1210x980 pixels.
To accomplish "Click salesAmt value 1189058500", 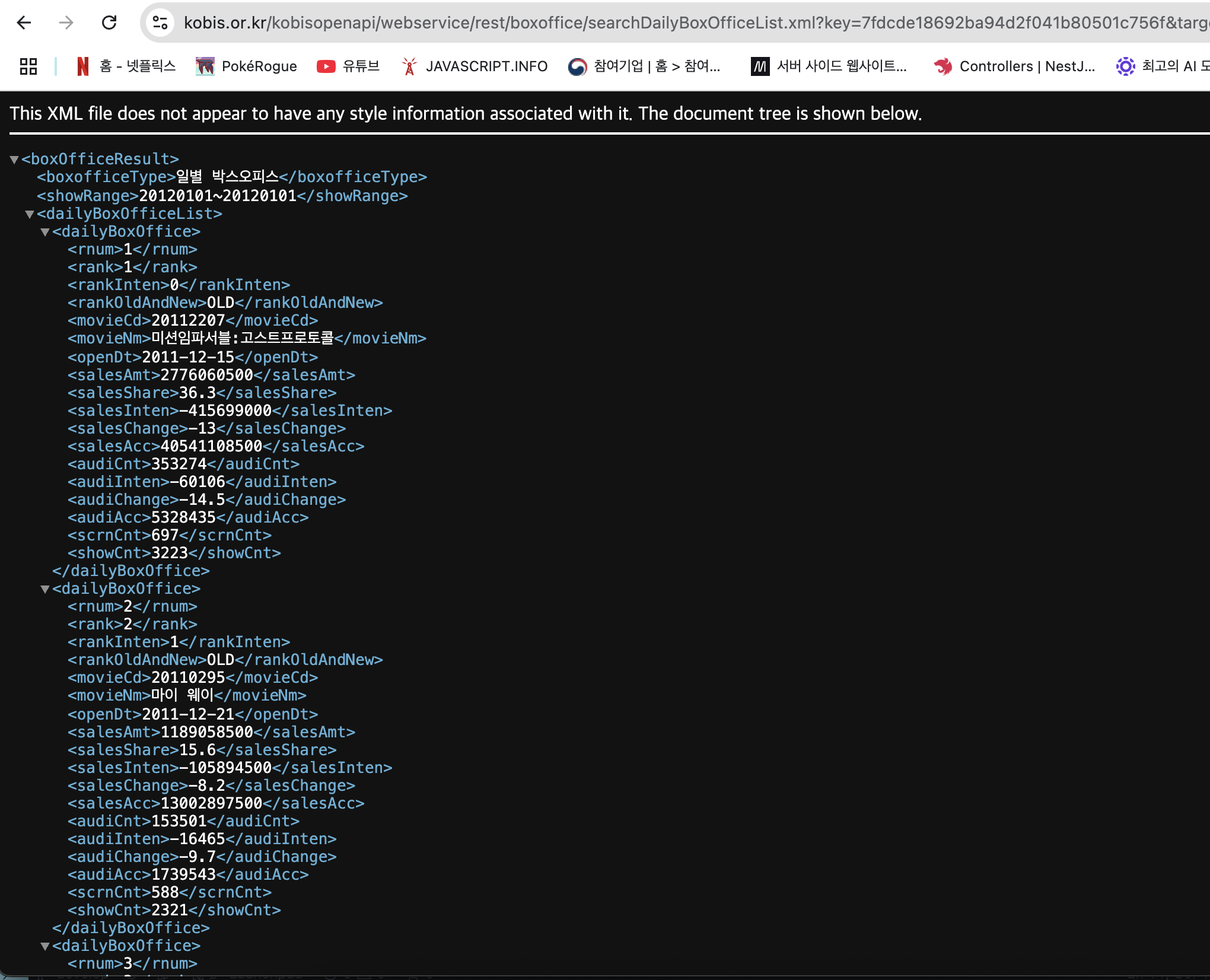I will pos(207,732).
